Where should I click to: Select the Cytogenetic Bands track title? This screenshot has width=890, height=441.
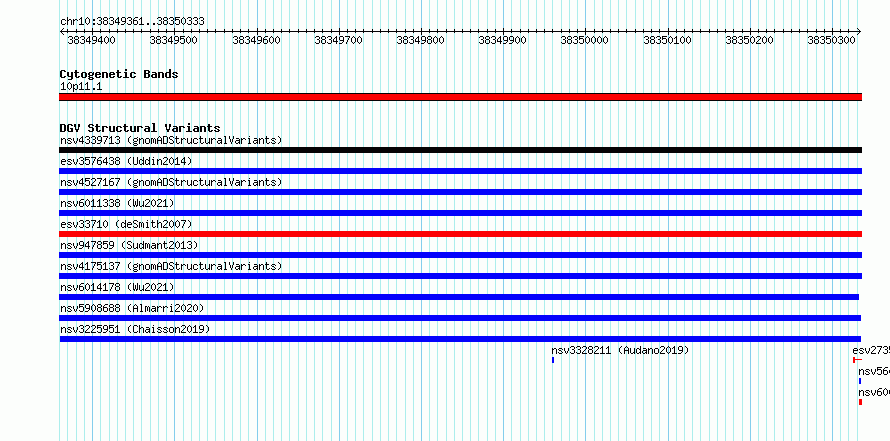pos(119,74)
